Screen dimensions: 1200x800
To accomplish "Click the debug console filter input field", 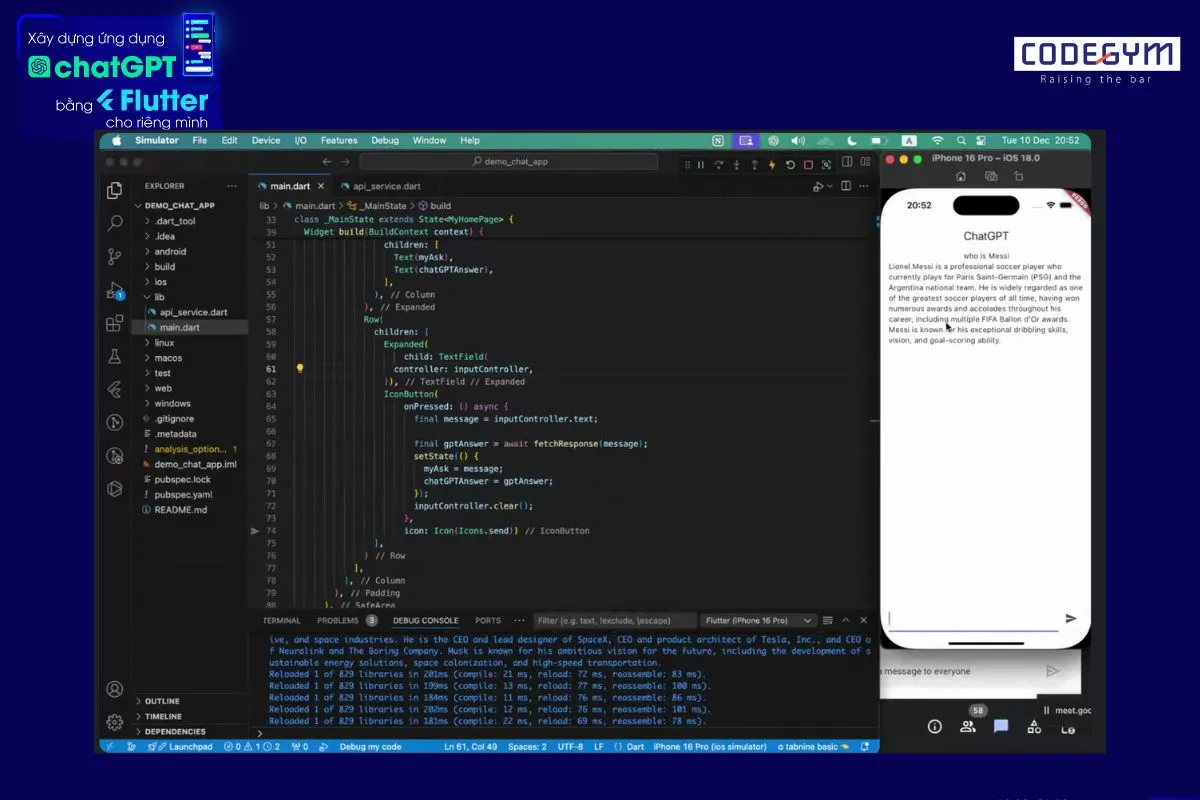I will click(615, 621).
